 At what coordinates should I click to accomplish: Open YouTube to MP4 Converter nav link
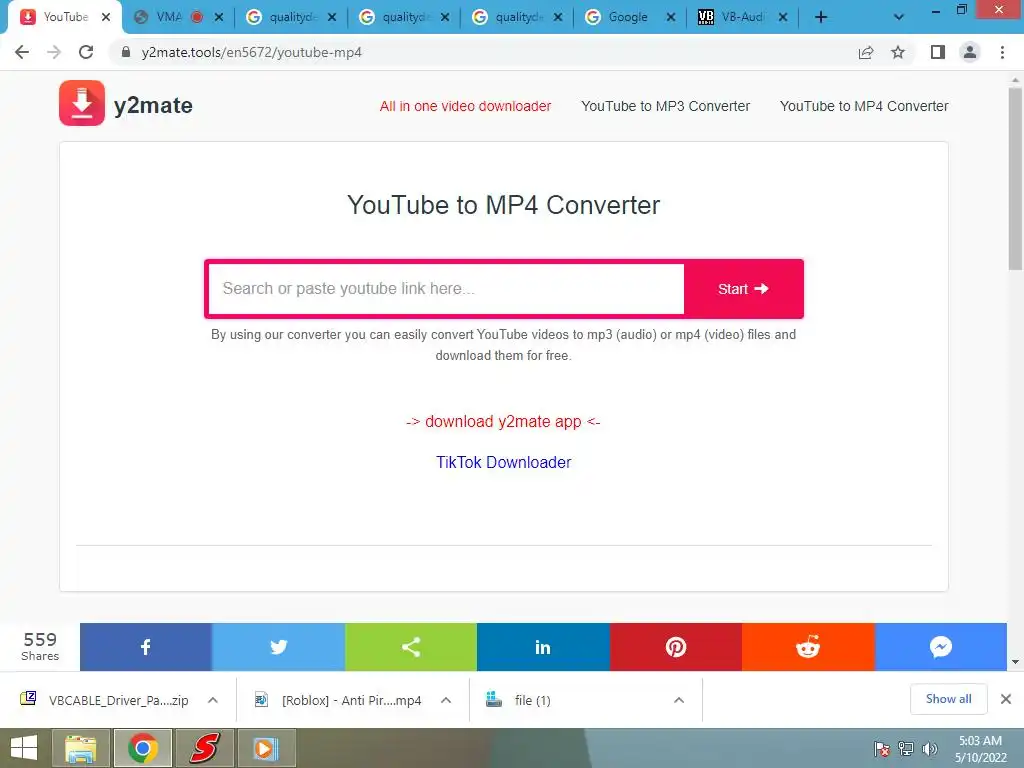(864, 106)
